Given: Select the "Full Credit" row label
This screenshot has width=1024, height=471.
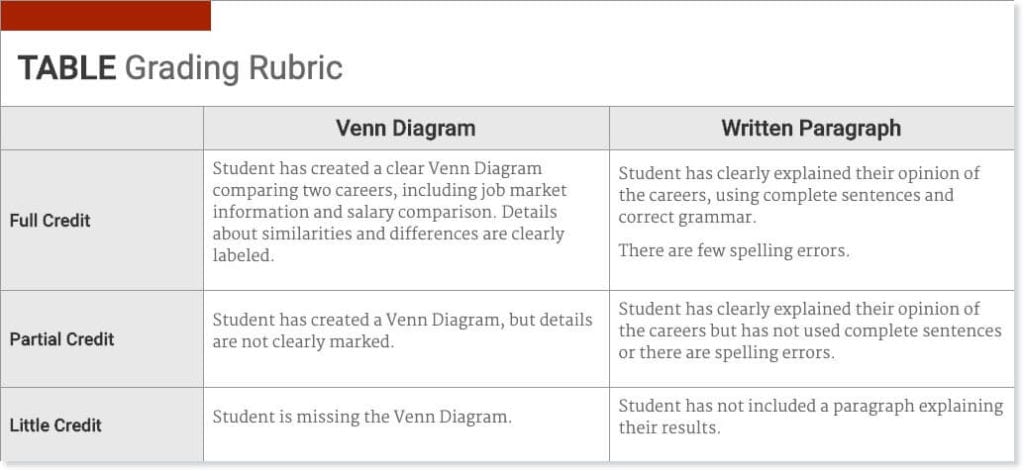Looking at the screenshot, I should click(x=50, y=220).
